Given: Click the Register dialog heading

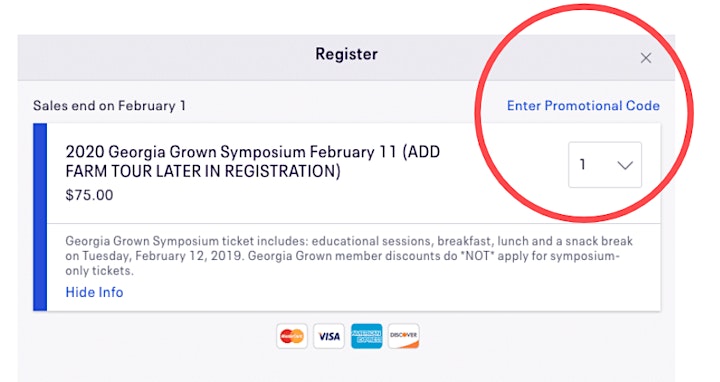Looking at the screenshot, I should [347, 54].
